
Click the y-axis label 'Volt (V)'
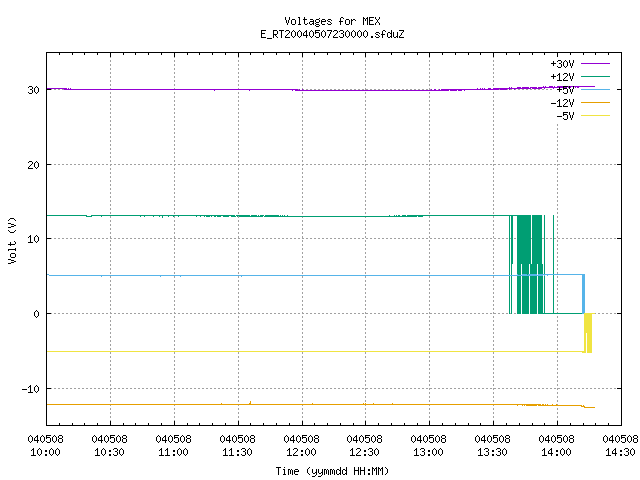coord(12,240)
